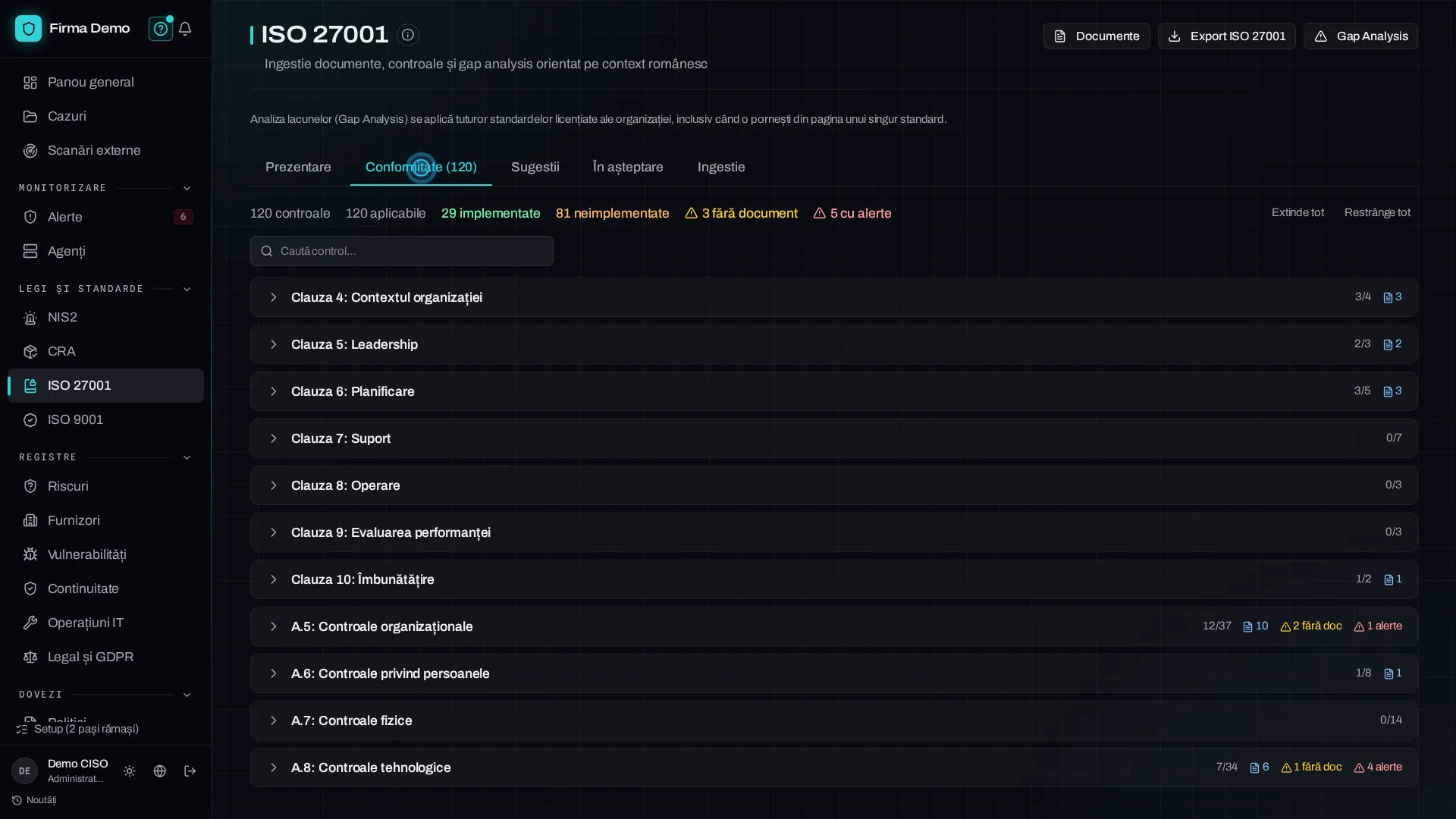
Task: Open Cazuri from the sidebar
Action: [x=105, y=116]
